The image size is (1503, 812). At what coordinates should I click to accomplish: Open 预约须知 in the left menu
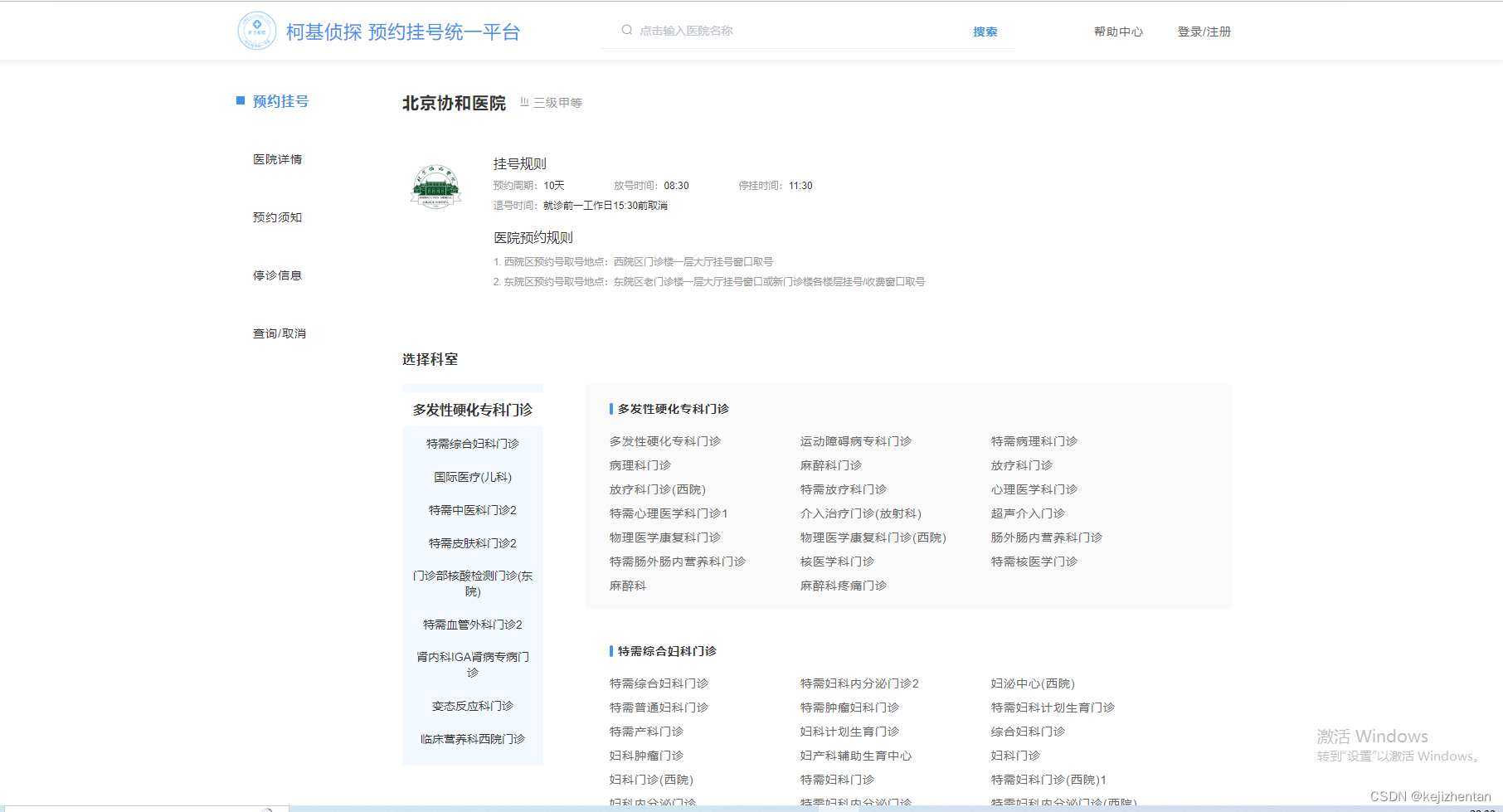(x=278, y=217)
